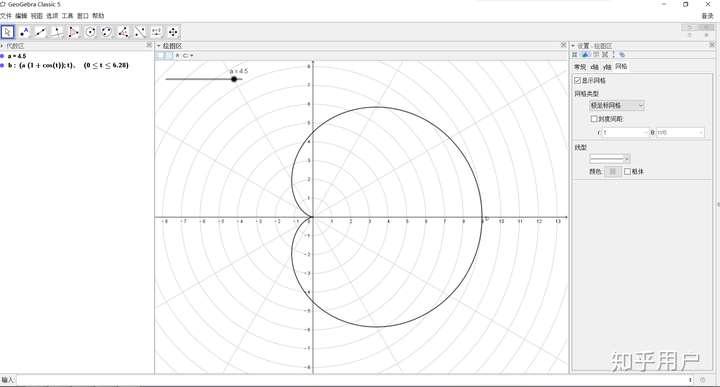The image size is (720, 387).
Task: Close the algebra view panel
Action: coord(149,45)
